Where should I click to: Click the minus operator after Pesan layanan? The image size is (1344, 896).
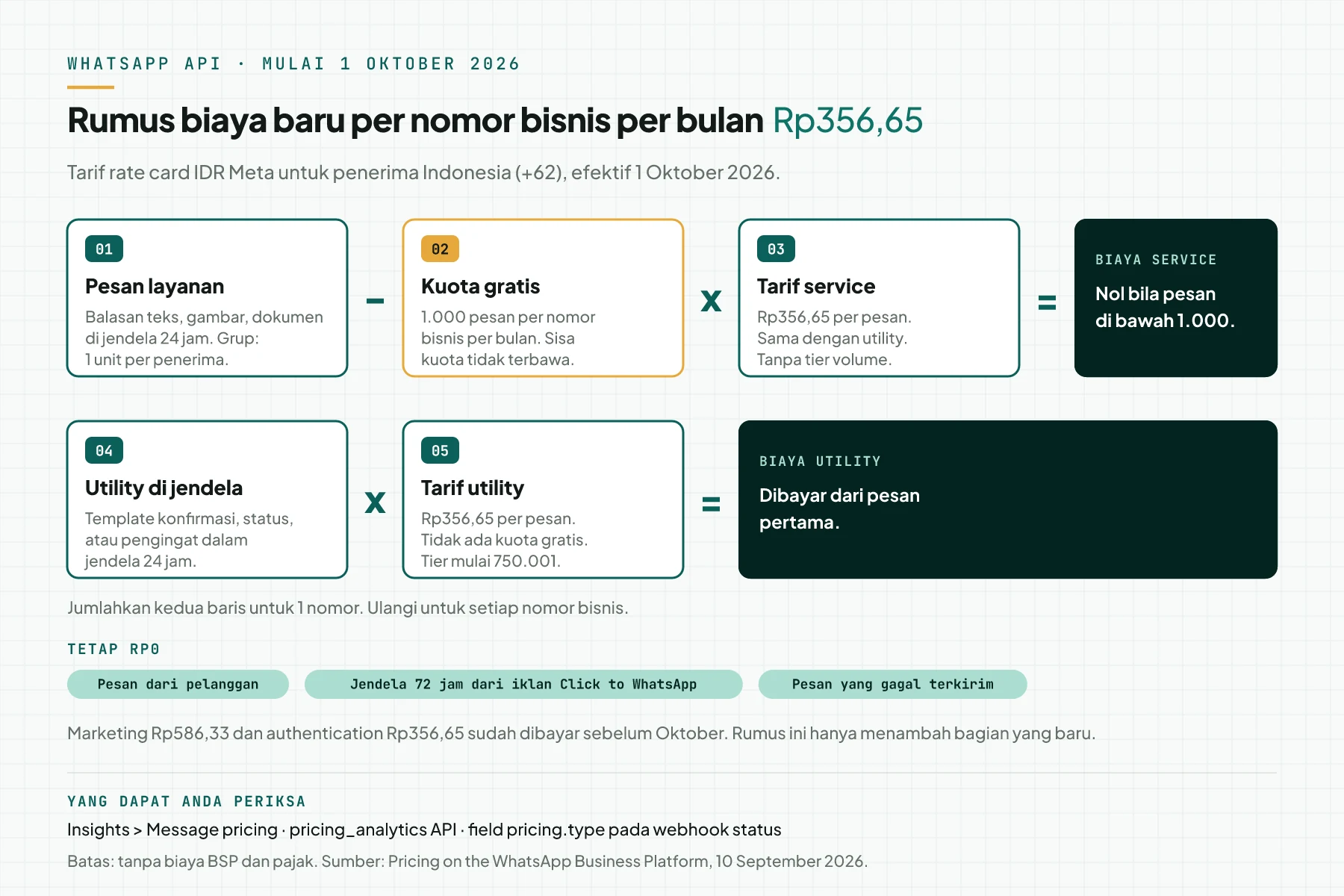(375, 301)
